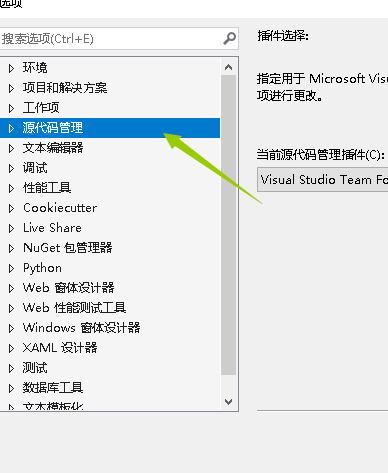Open the 调试 options category
The height and width of the screenshot is (473, 388).
35,168
